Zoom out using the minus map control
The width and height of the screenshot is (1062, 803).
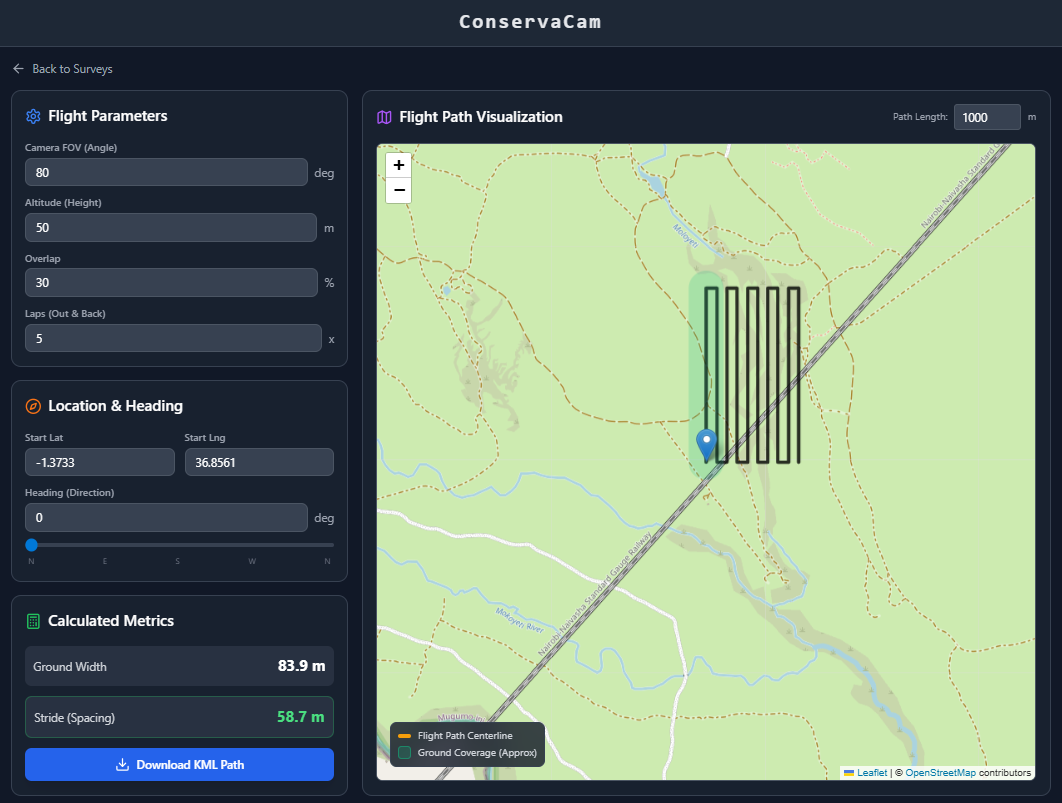click(398, 190)
